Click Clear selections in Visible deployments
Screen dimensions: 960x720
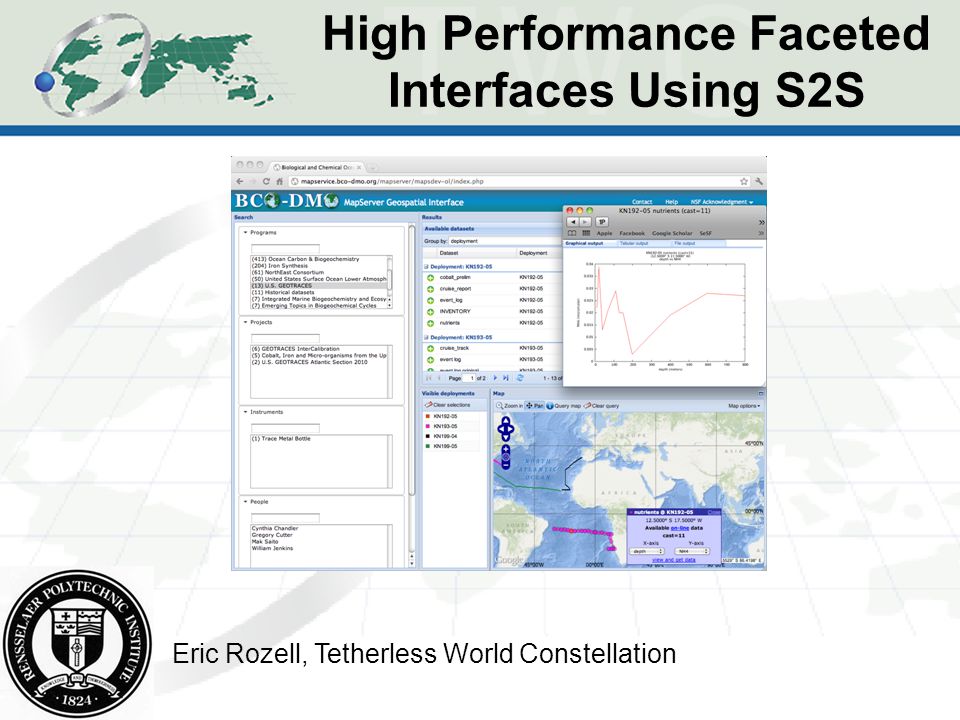448,405
